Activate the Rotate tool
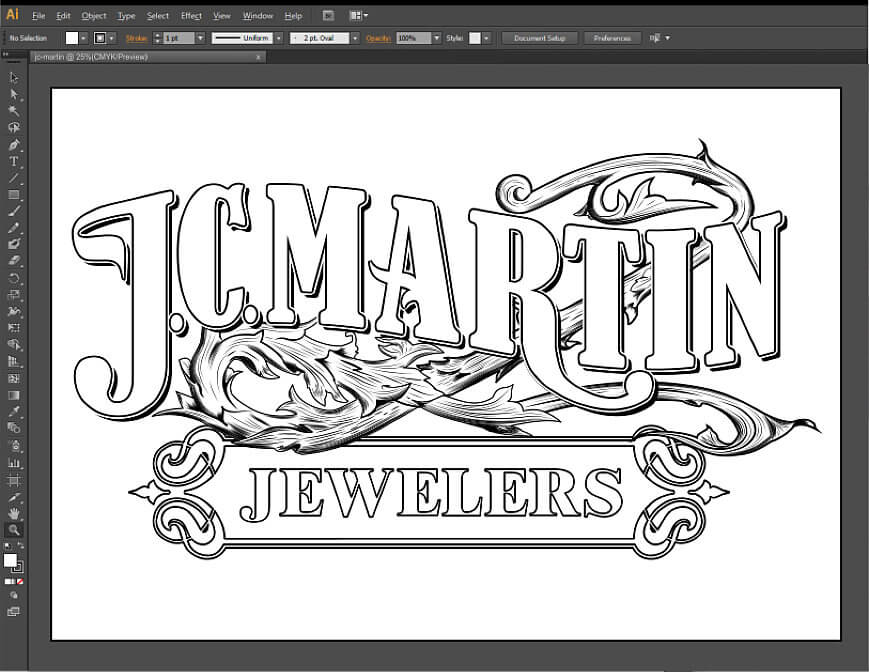The image size is (869, 672). [14, 278]
